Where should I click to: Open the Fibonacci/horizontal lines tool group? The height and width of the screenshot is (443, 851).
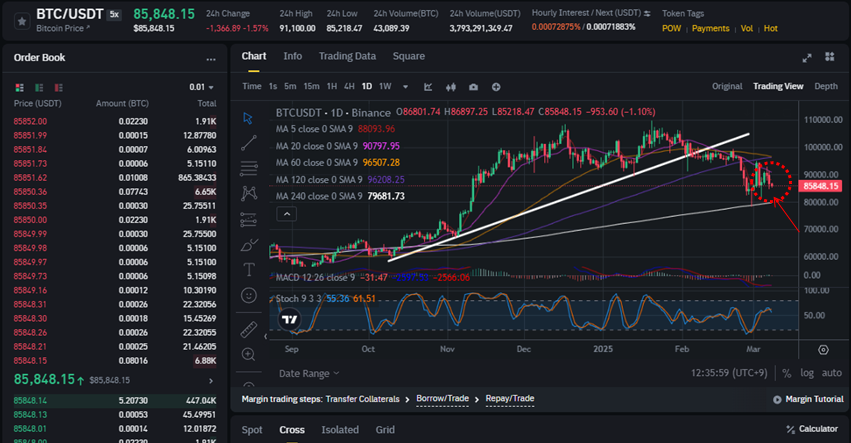(x=249, y=168)
